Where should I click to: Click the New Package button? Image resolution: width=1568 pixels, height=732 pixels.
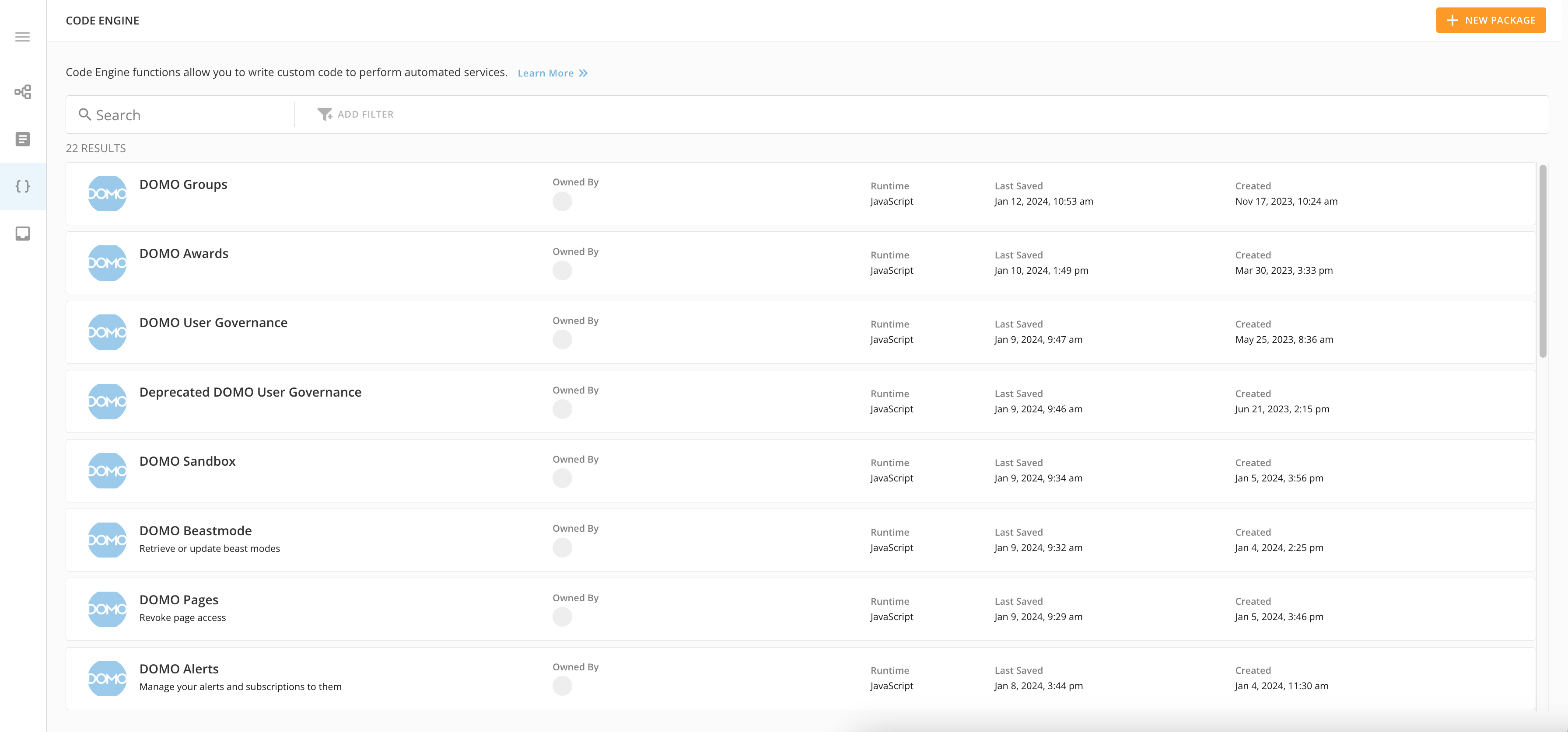tap(1490, 20)
